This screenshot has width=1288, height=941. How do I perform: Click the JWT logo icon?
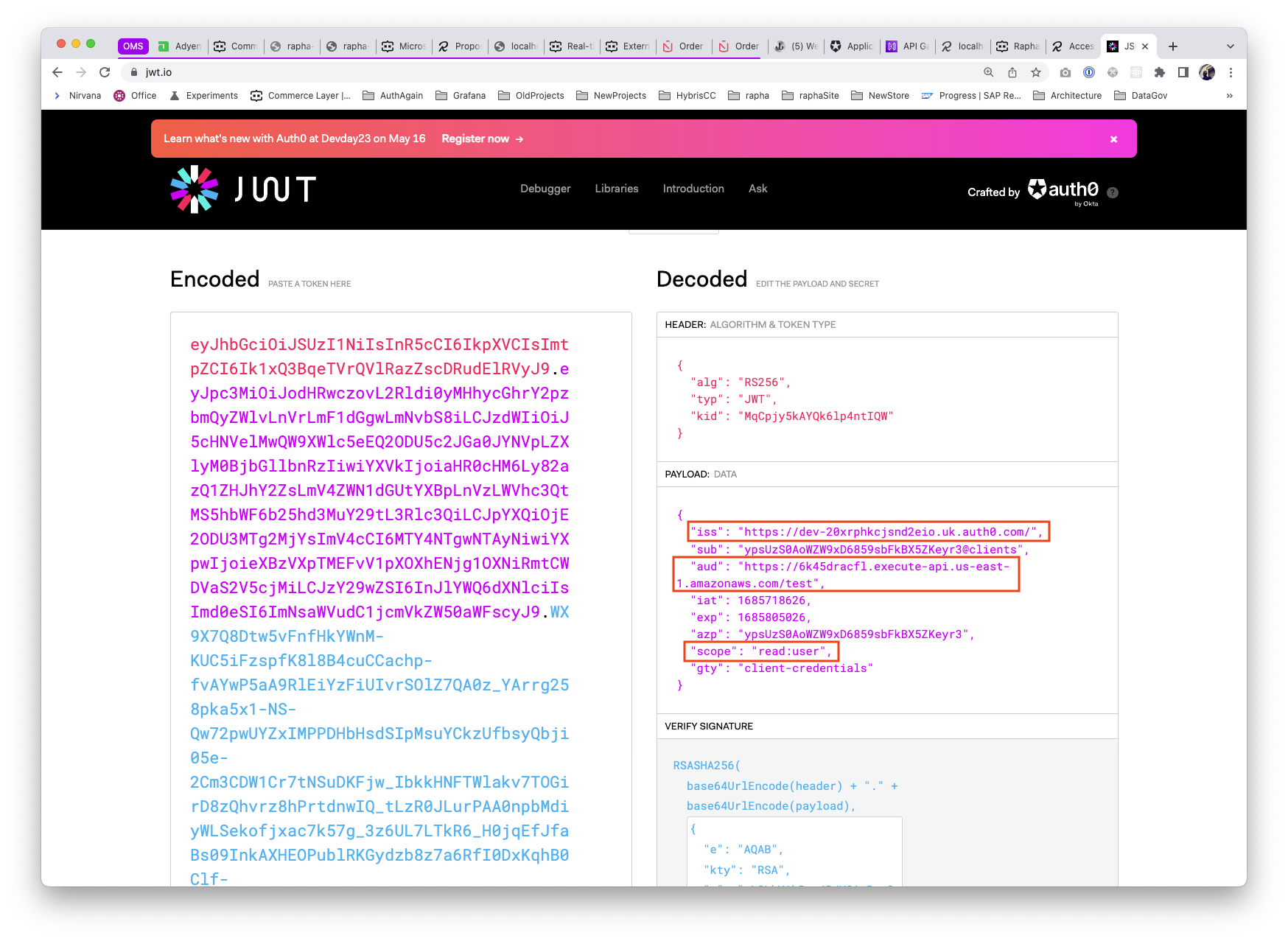[x=195, y=189]
